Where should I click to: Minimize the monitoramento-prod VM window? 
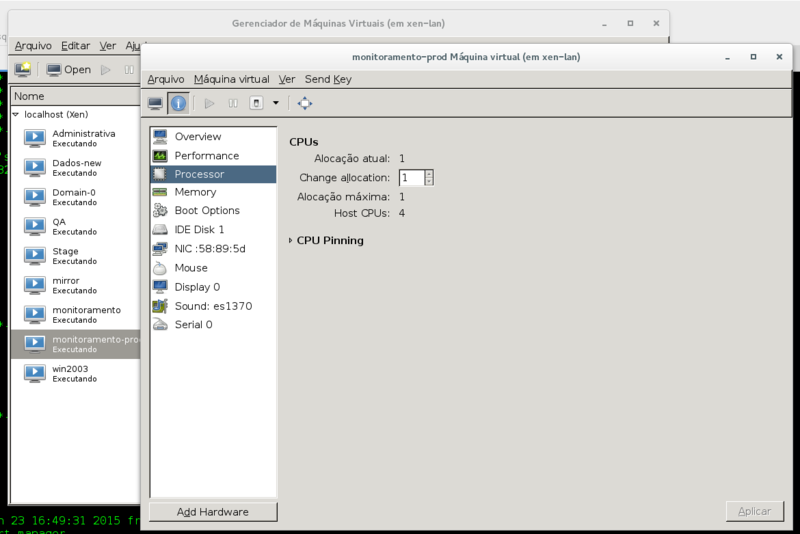pyautogui.click(x=727, y=57)
